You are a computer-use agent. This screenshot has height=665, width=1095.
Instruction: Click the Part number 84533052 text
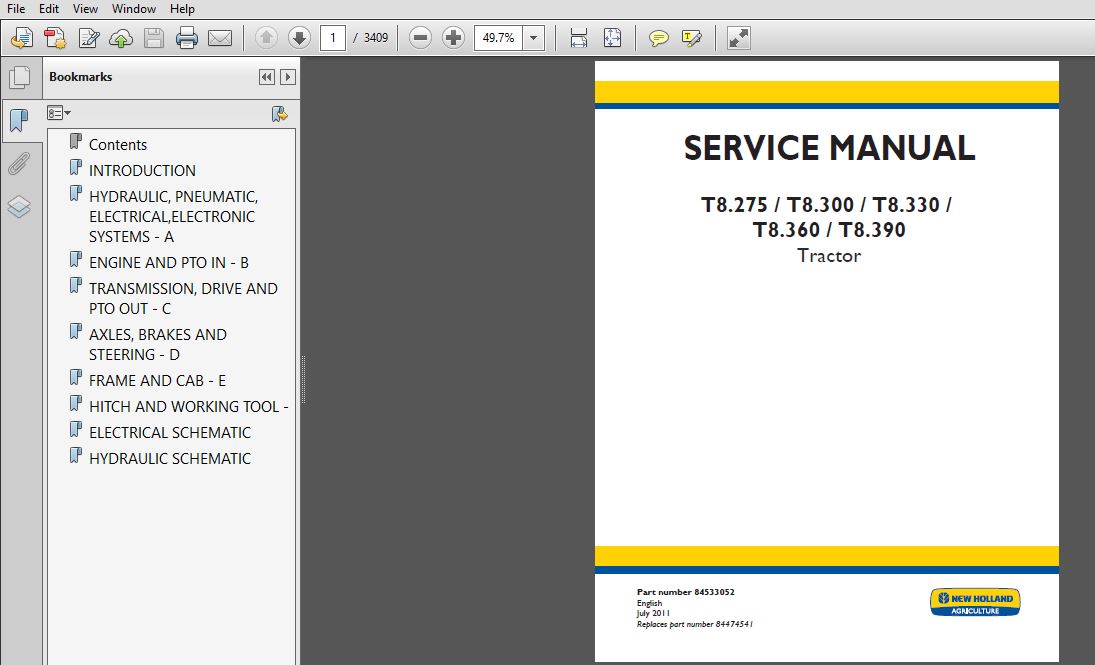pyautogui.click(x=685, y=592)
